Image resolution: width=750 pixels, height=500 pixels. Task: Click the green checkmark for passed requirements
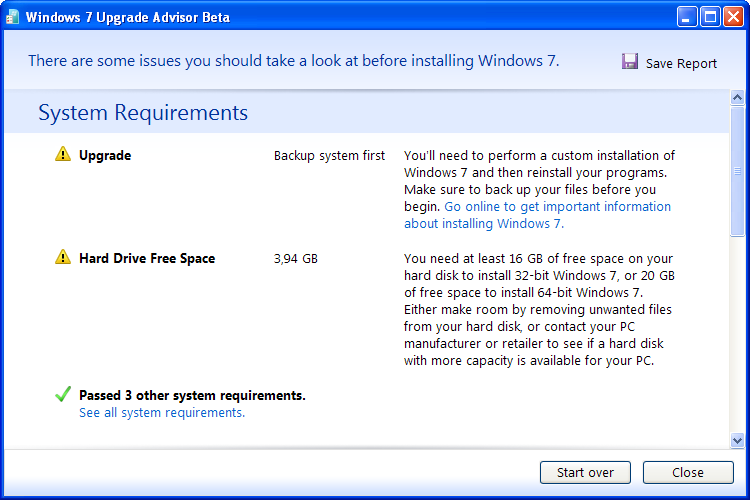[x=63, y=394]
